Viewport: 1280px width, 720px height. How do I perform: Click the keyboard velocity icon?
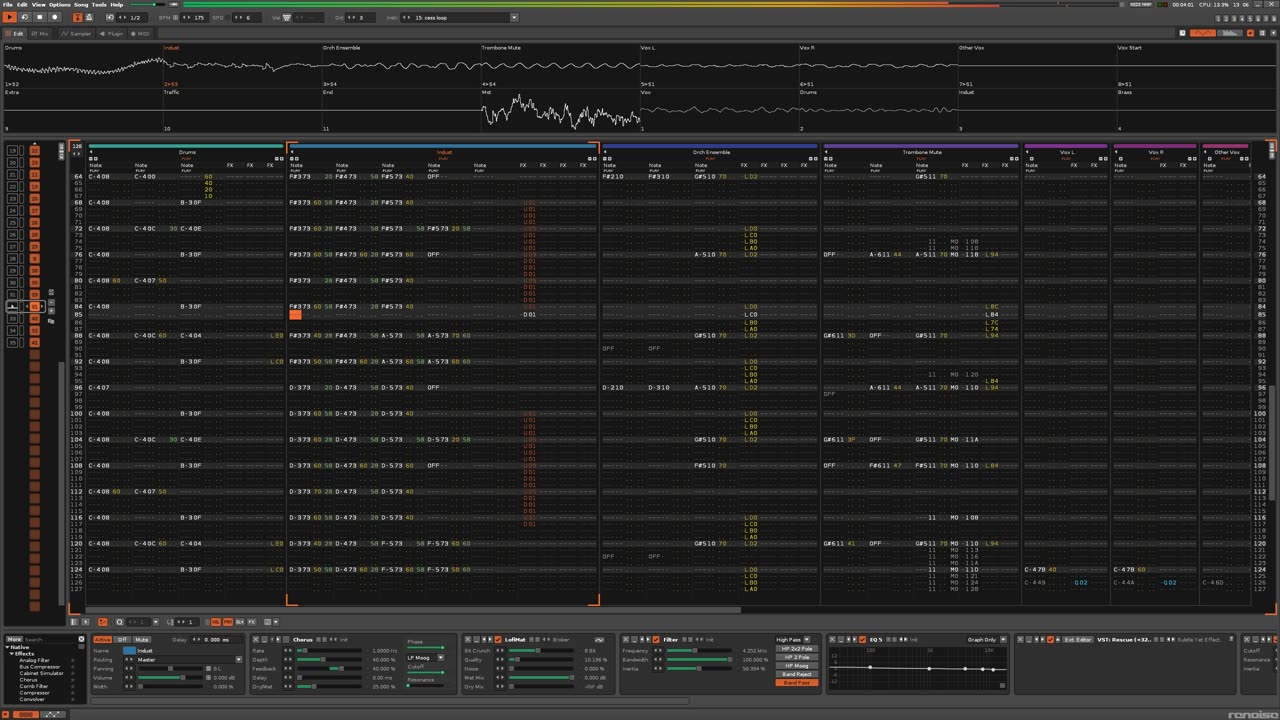287,17
